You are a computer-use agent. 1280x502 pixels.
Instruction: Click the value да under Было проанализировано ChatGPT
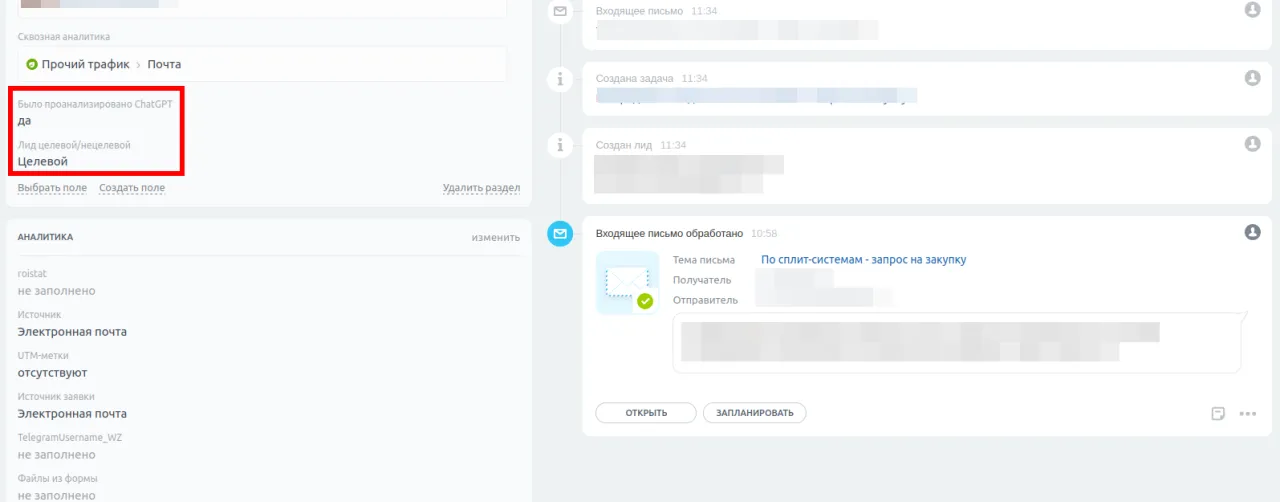coord(25,121)
